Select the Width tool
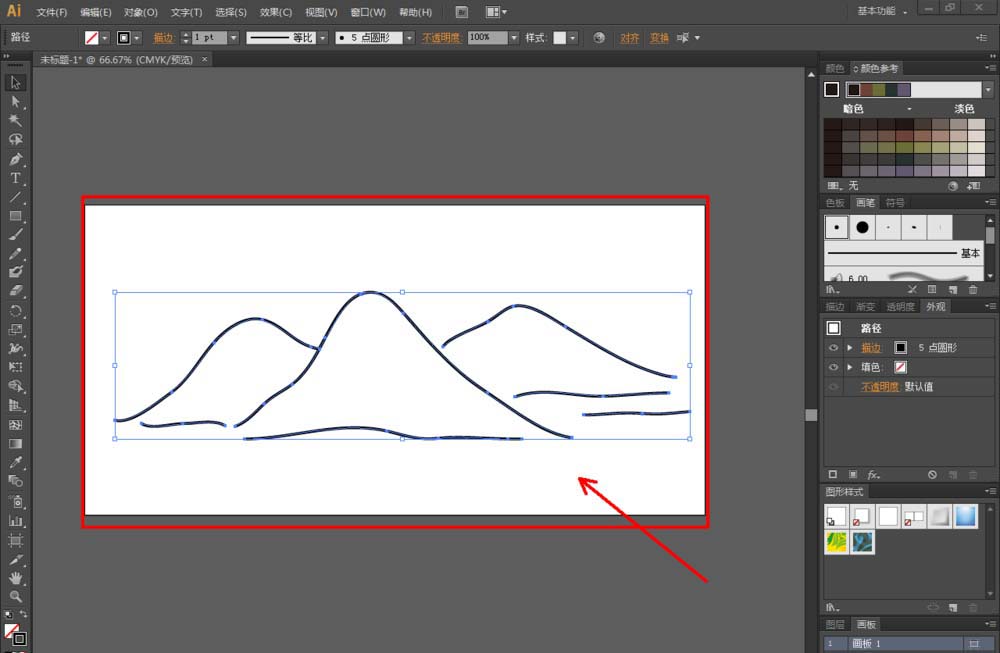 click(x=15, y=348)
